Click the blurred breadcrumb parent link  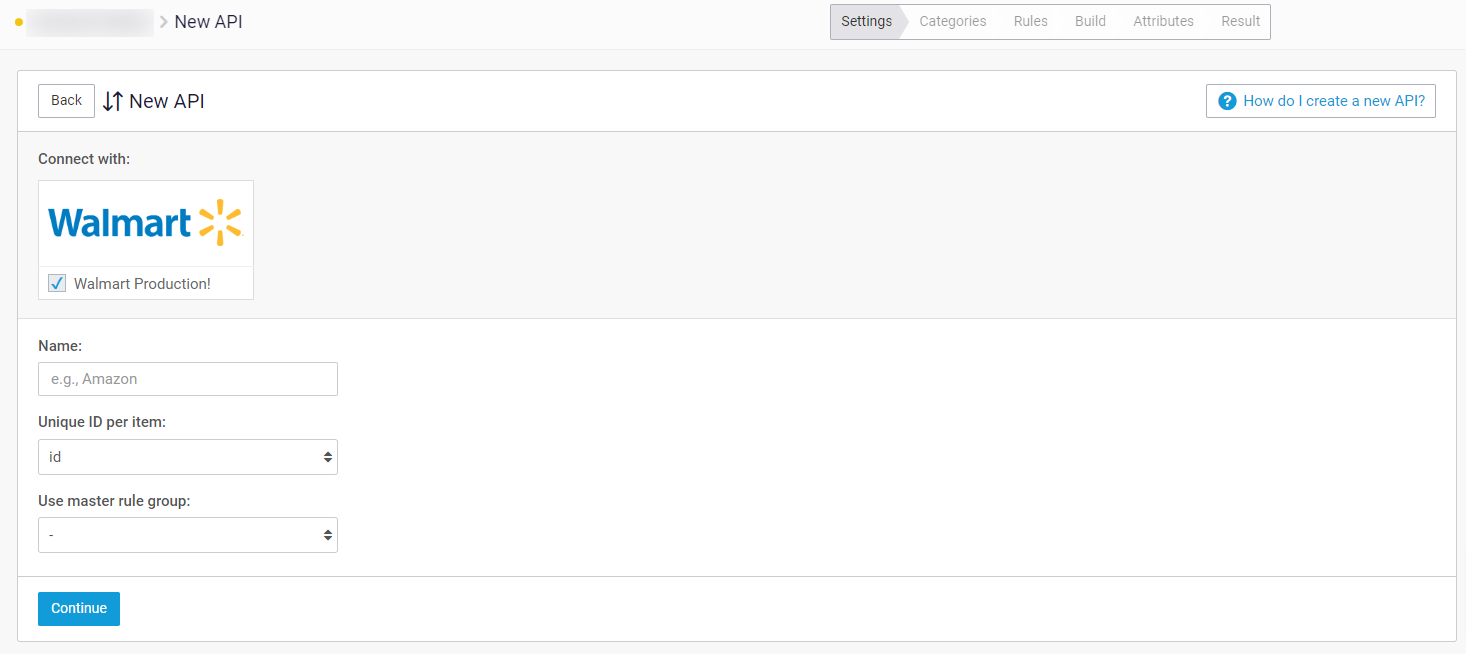pos(90,22)
